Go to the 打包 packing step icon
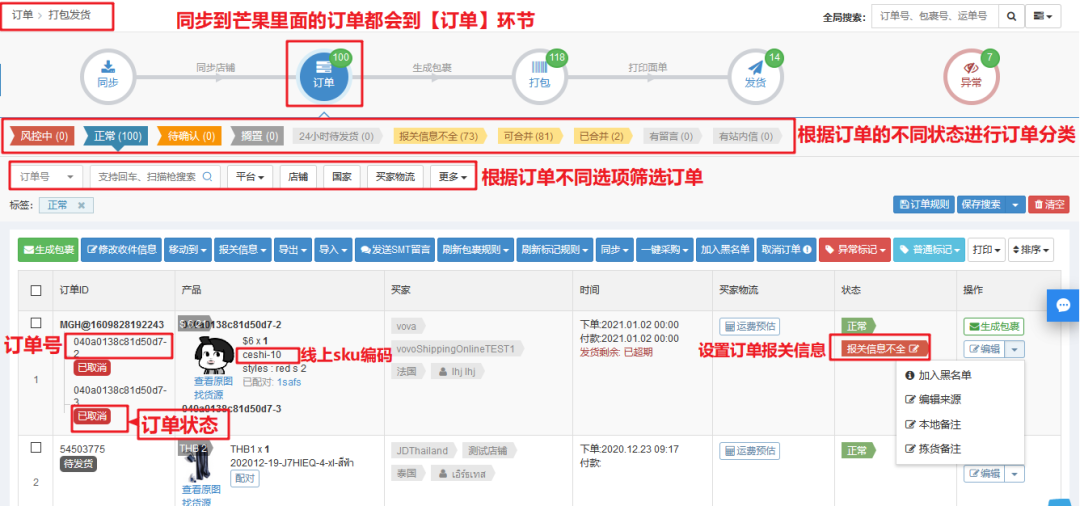 click(538, 75)
